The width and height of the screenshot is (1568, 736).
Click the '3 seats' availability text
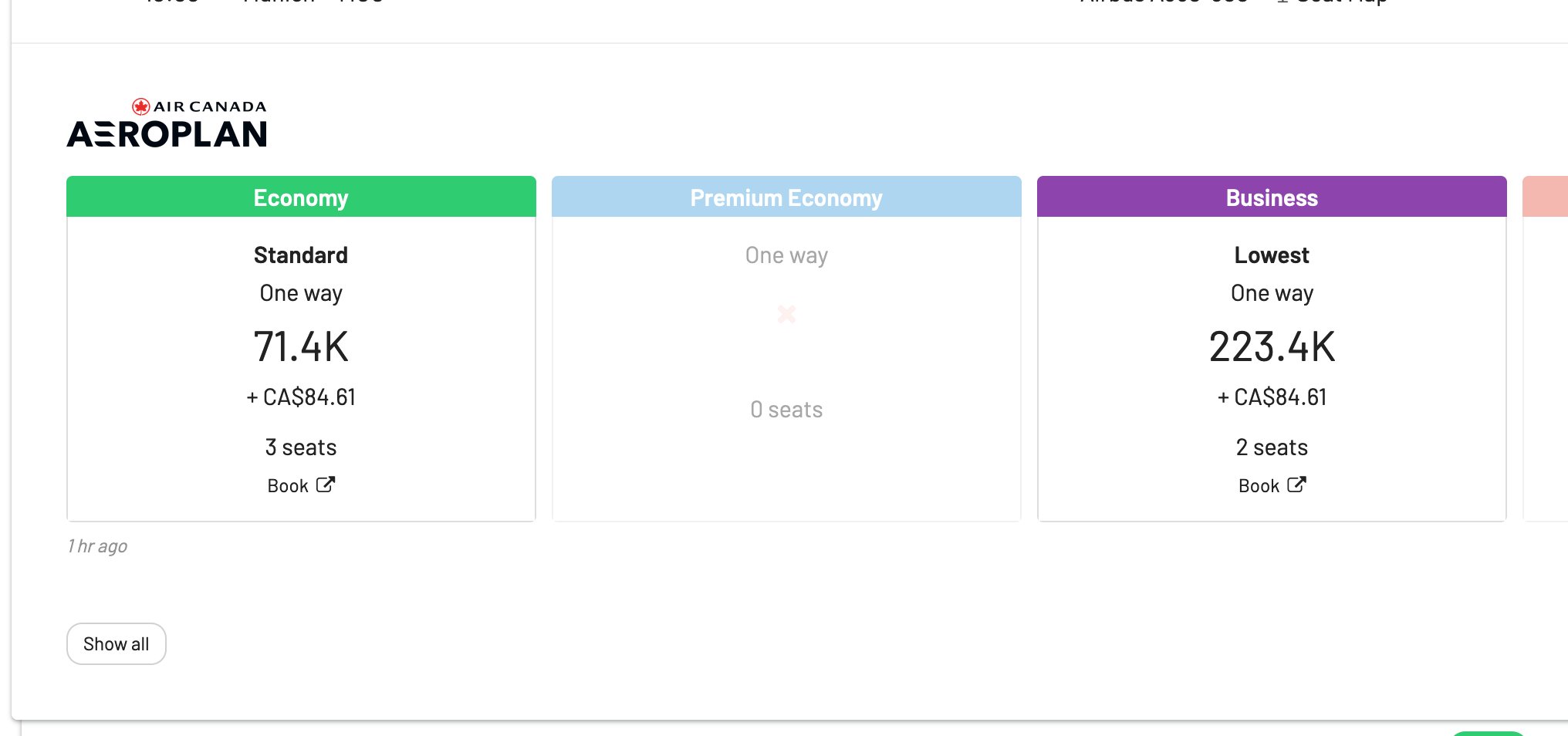(x=301, y=447)
